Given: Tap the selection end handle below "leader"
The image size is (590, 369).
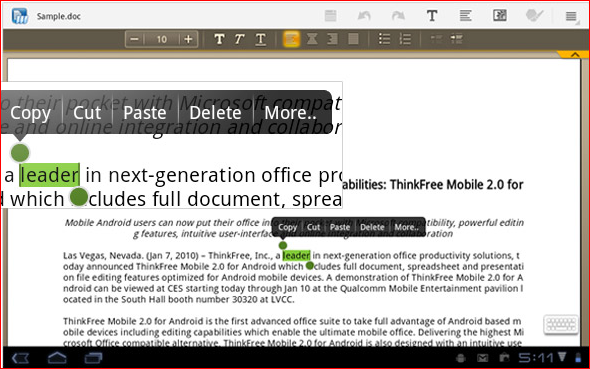Looking at the screenshot, I should 310,266.
